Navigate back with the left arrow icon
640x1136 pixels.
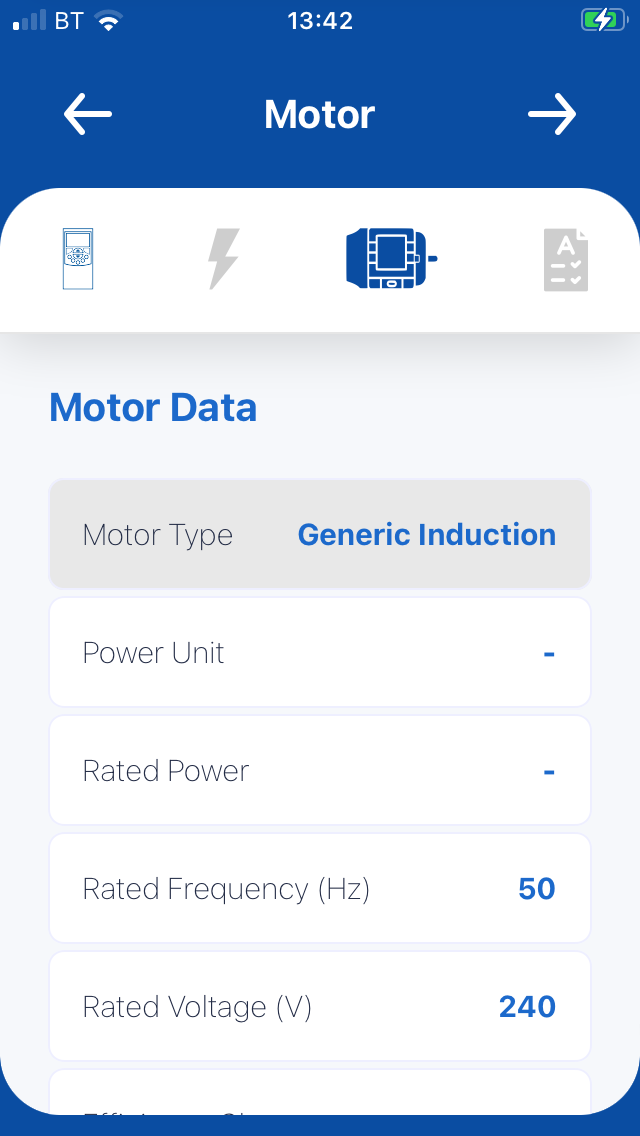click(87, 113)
